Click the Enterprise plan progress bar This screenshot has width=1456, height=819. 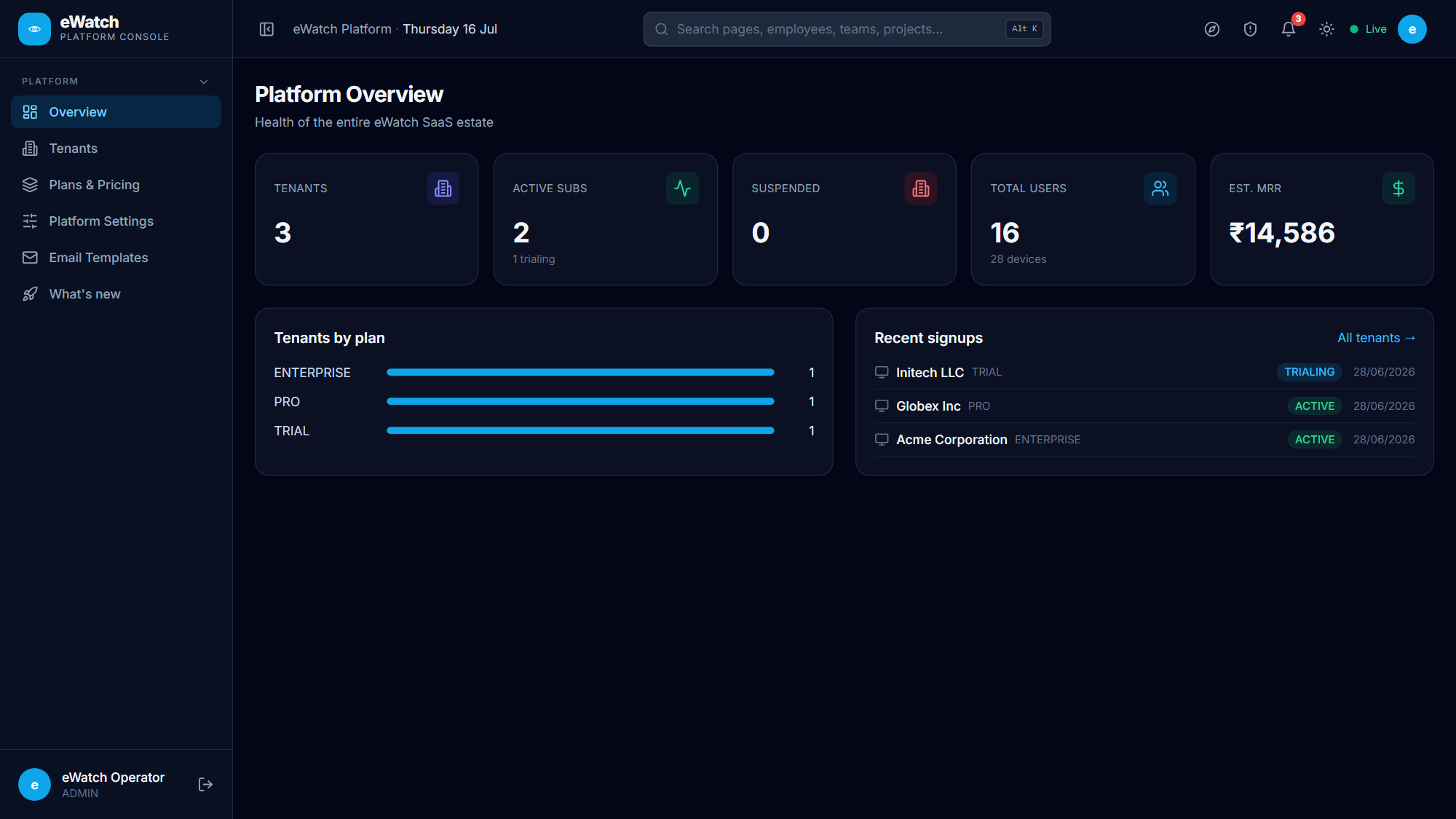tap(580, 372)
